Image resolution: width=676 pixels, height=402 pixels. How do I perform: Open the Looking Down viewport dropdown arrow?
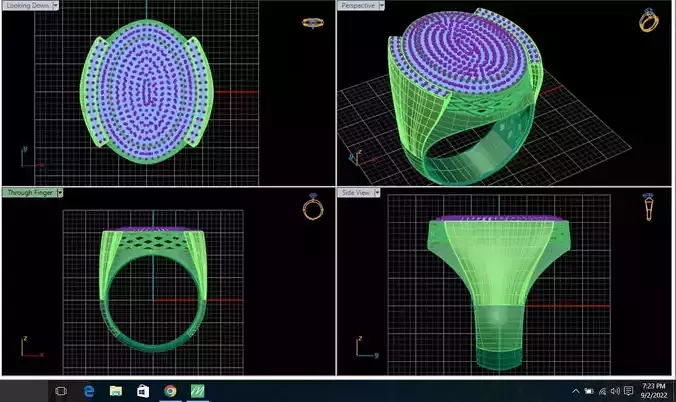point(55,5)
